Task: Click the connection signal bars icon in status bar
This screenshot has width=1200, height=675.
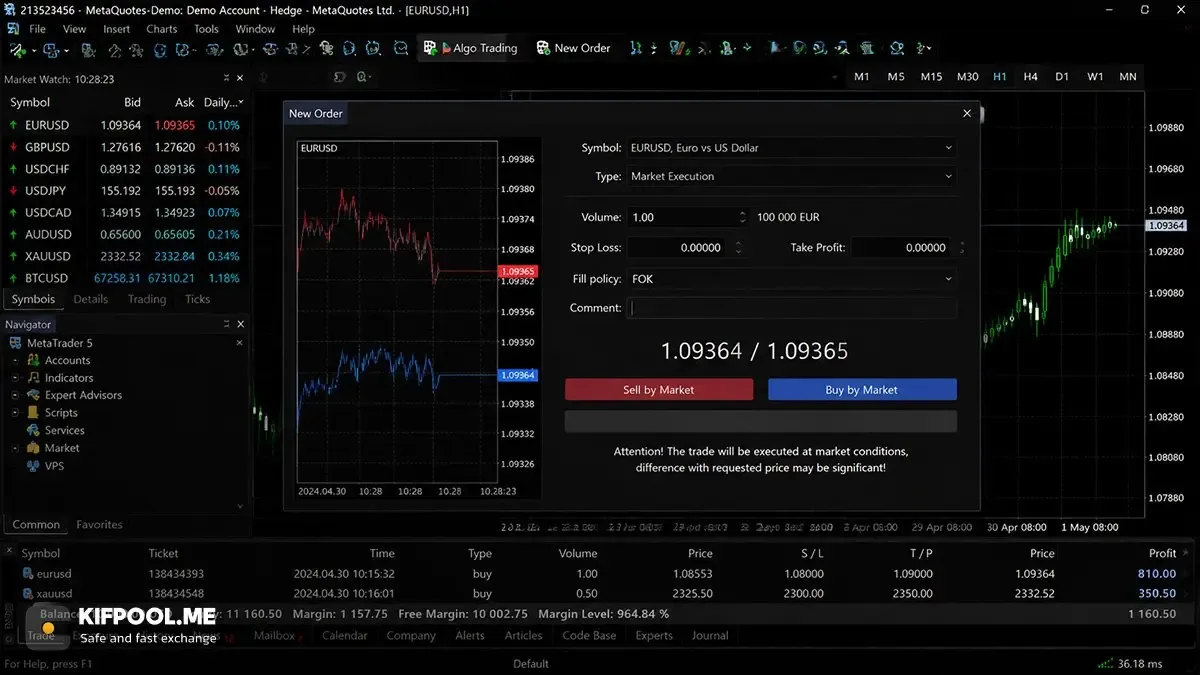Action: 1105,663
